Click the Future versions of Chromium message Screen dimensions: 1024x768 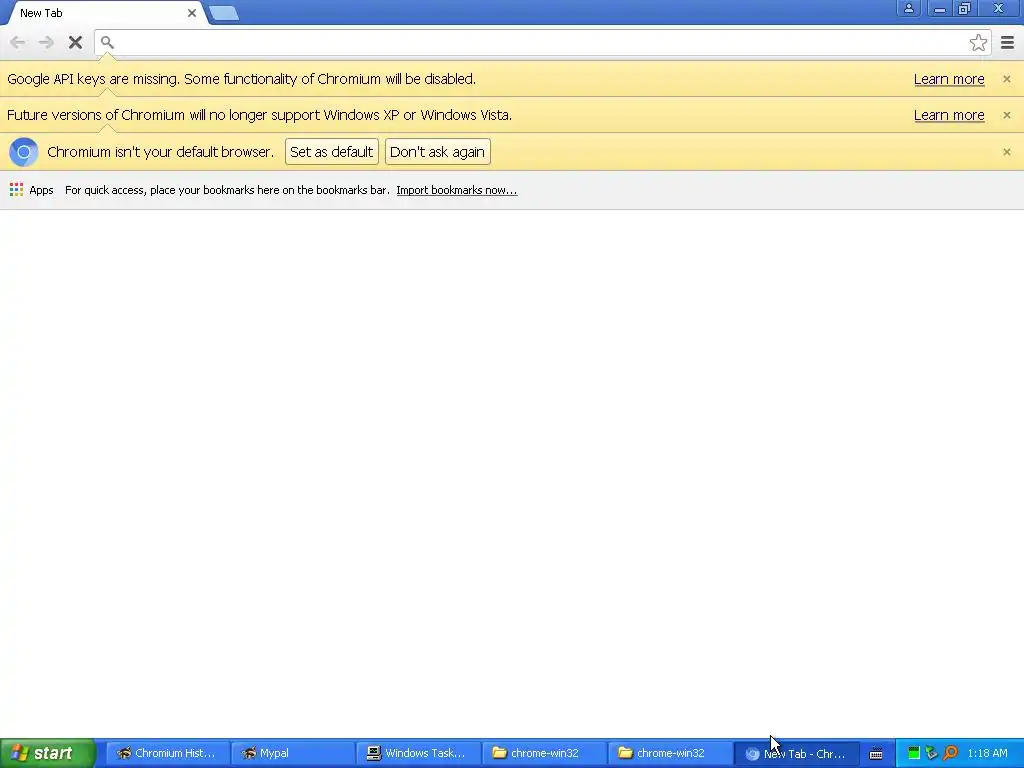(259, 115)
